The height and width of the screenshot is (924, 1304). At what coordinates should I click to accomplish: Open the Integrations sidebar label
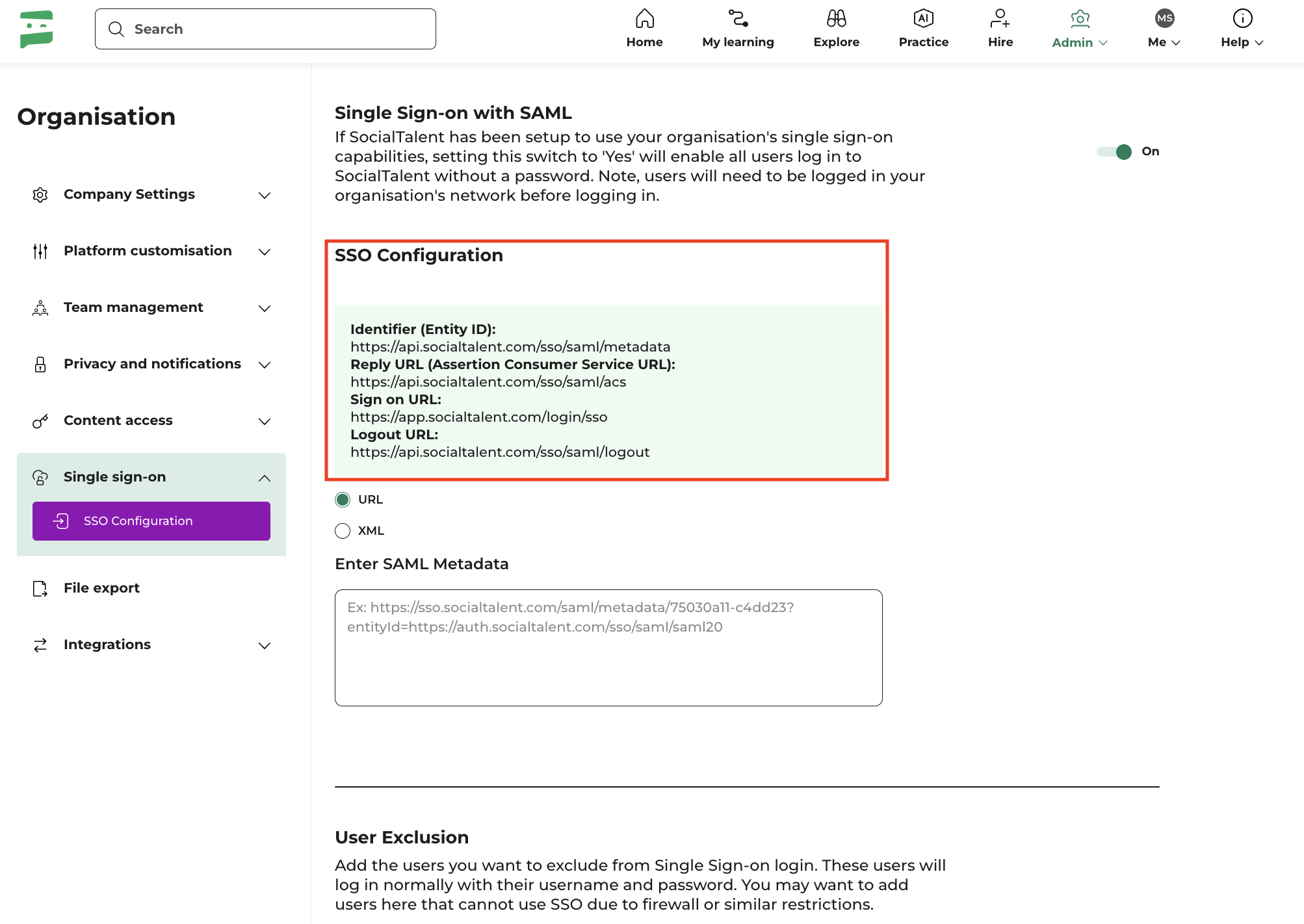[x=107, y=645]
